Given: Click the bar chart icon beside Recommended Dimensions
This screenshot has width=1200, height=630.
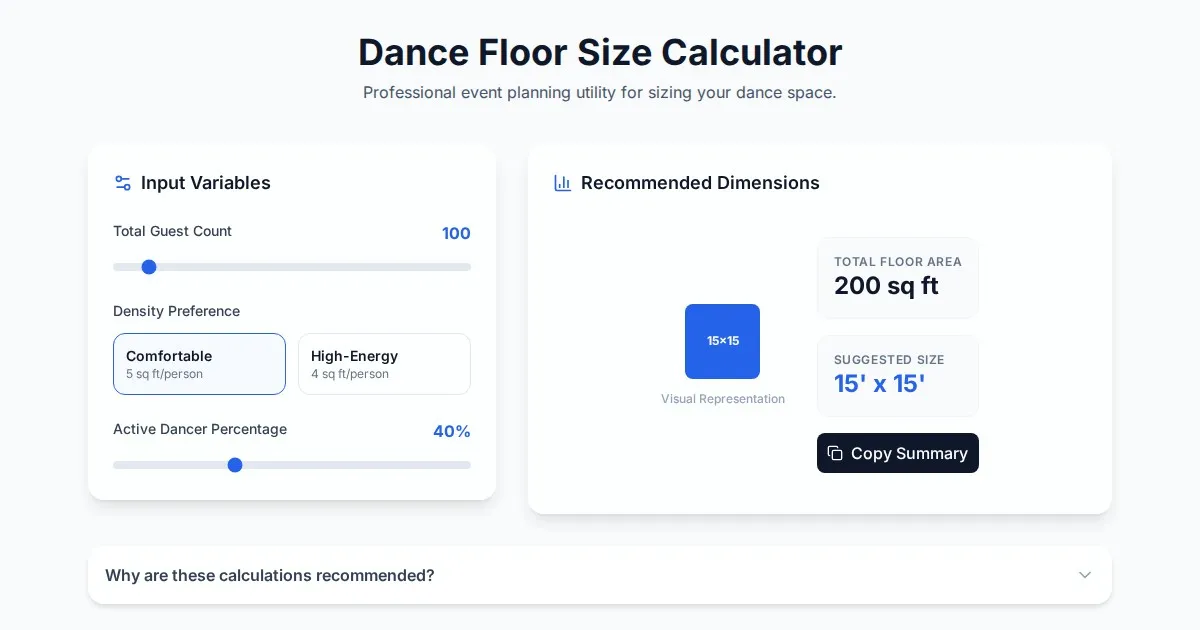Looking at the screenshot, I should 563,183.
